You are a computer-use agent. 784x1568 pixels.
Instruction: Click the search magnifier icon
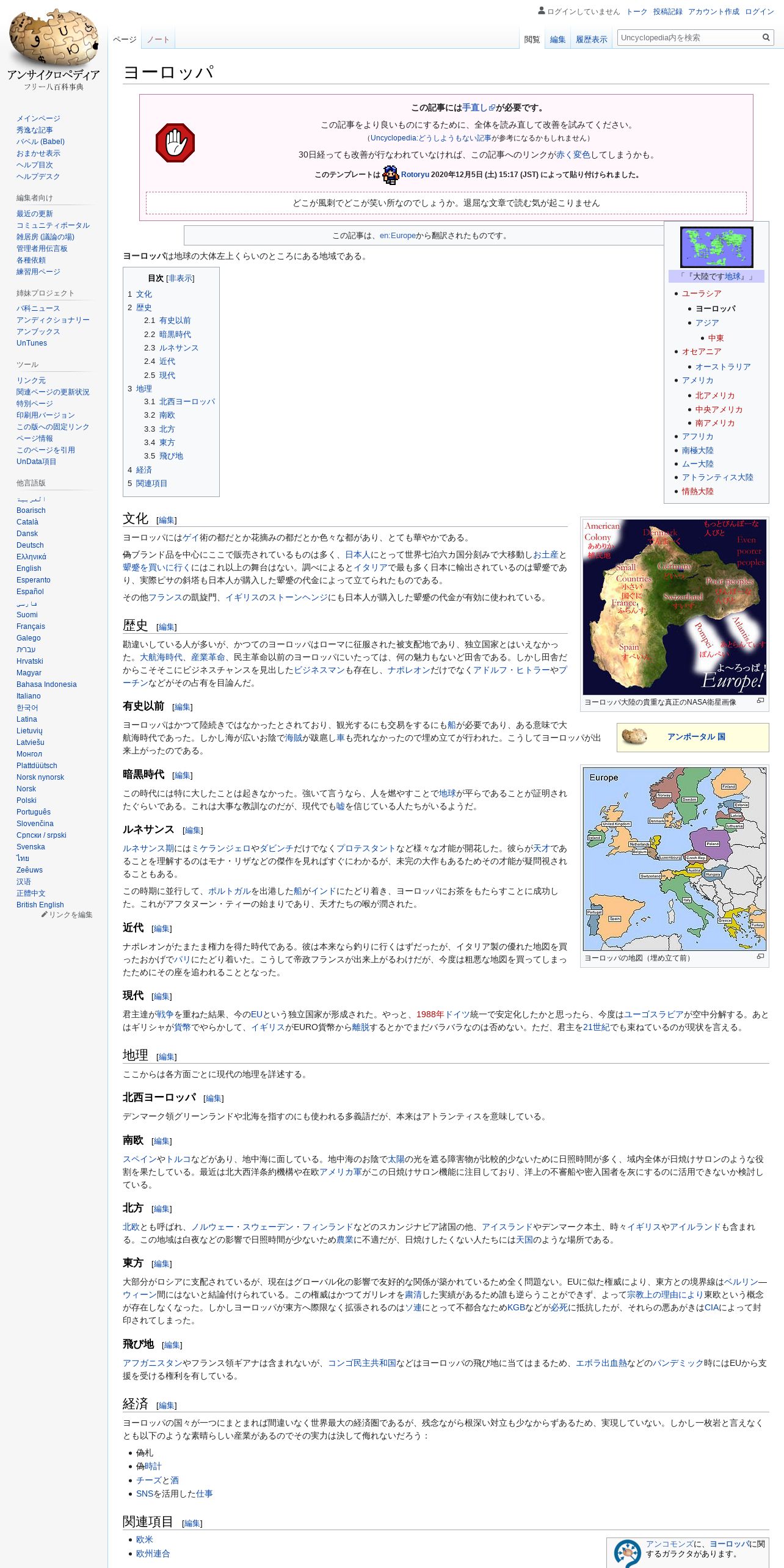[x=766, y=38]
